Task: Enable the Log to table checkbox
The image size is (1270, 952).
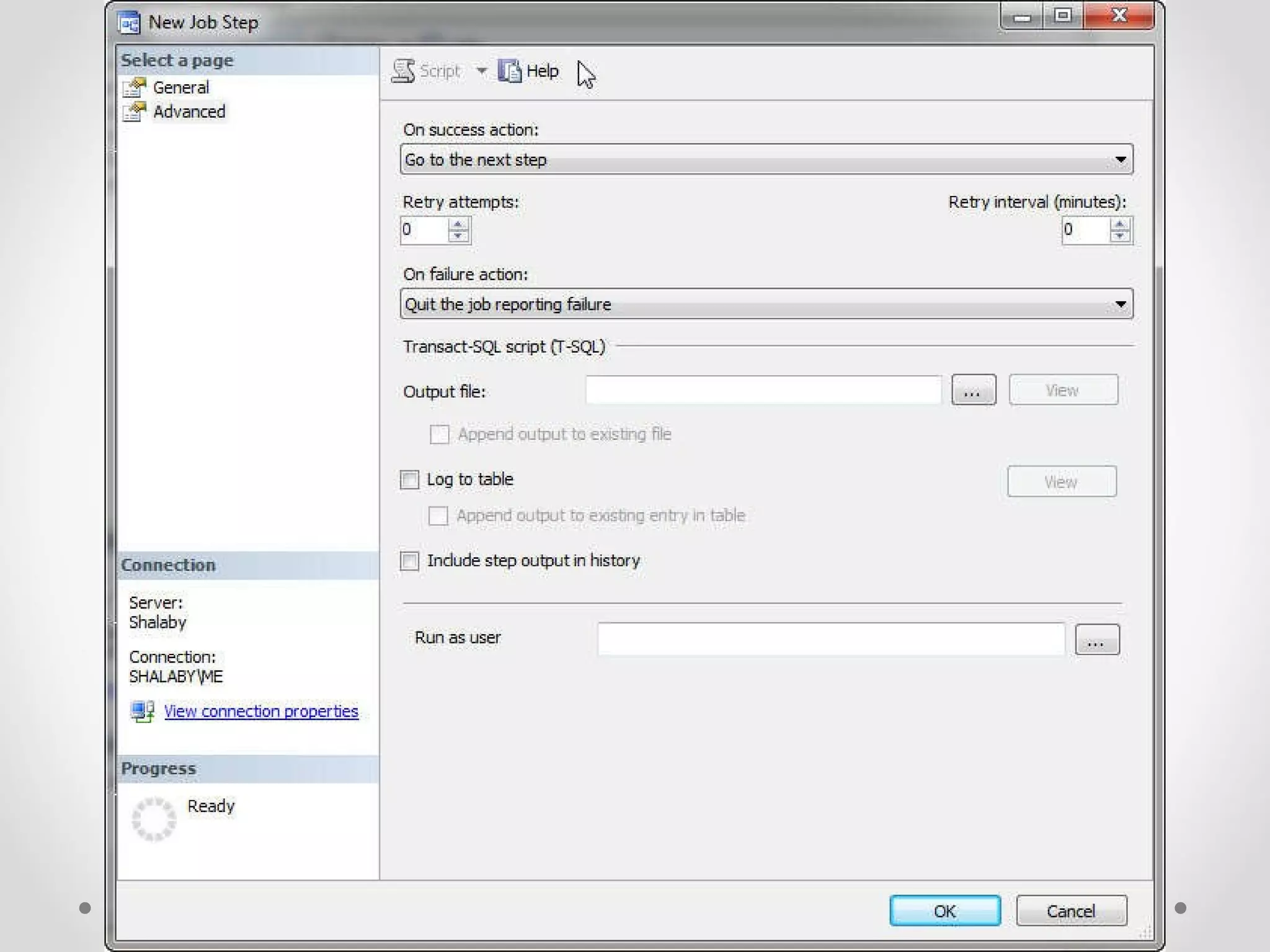Action: click(409, 479)
